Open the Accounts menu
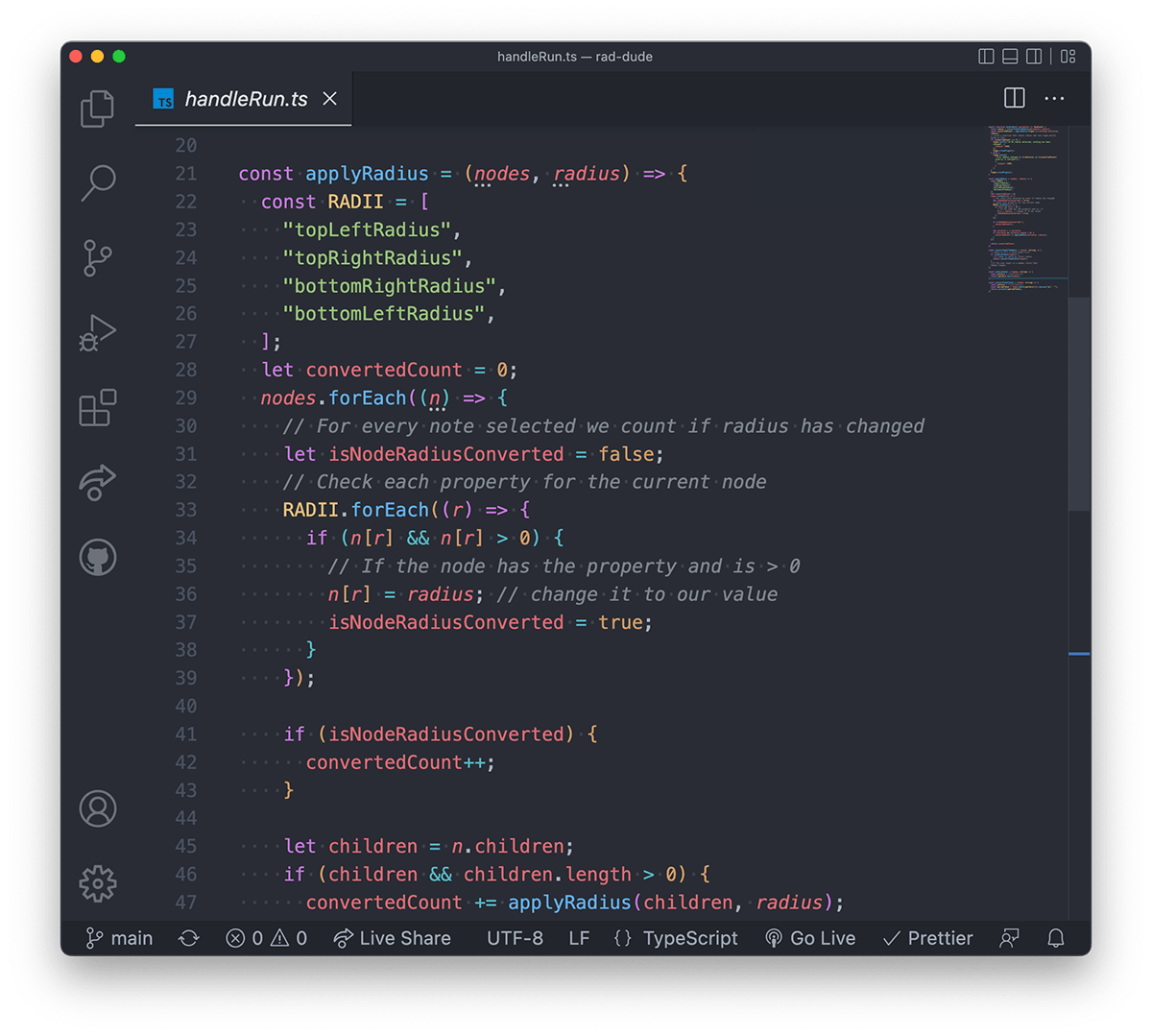 click(x=97, y=809)
